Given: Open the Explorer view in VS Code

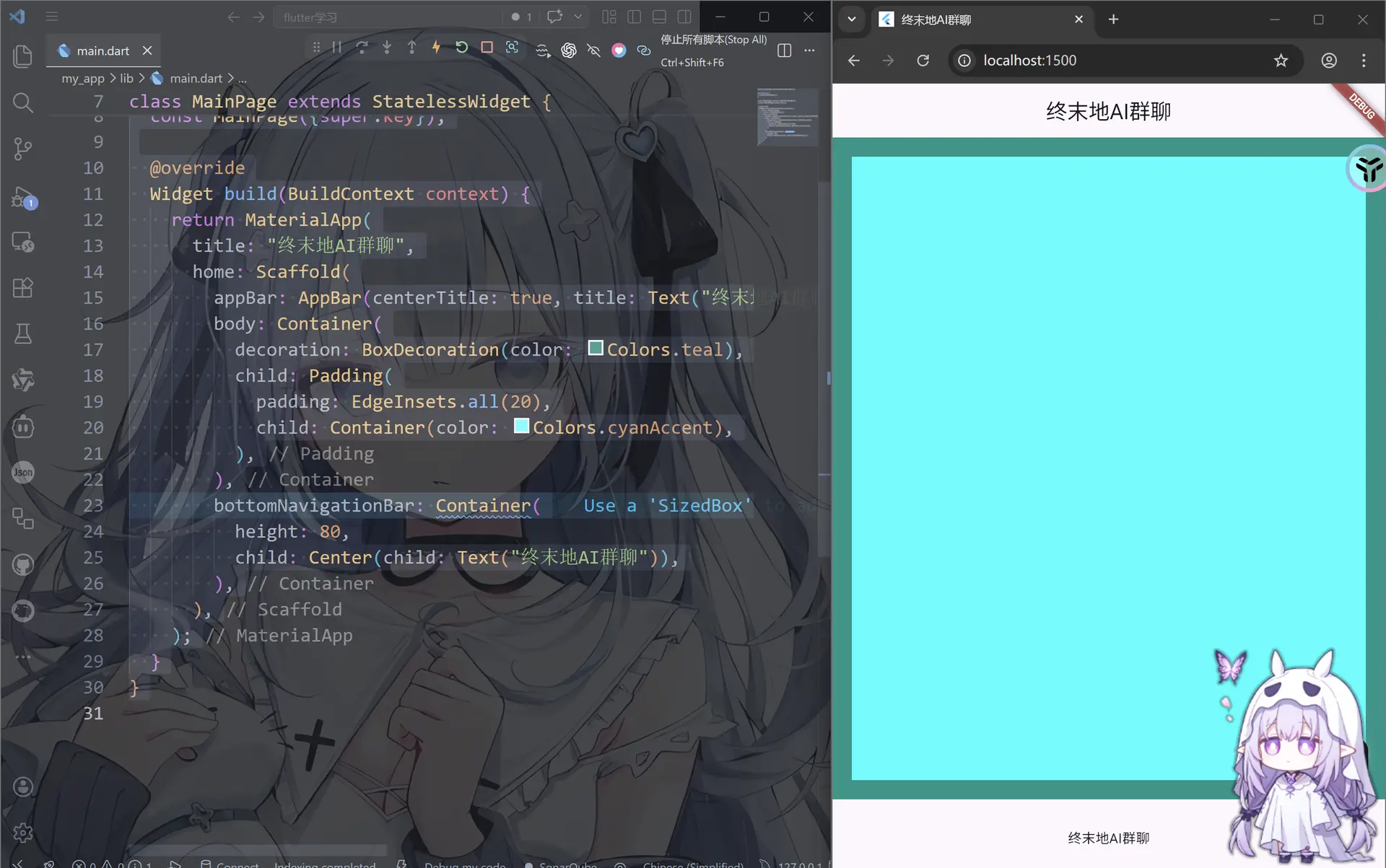Looking at the screenshot, I should point(23,56).
